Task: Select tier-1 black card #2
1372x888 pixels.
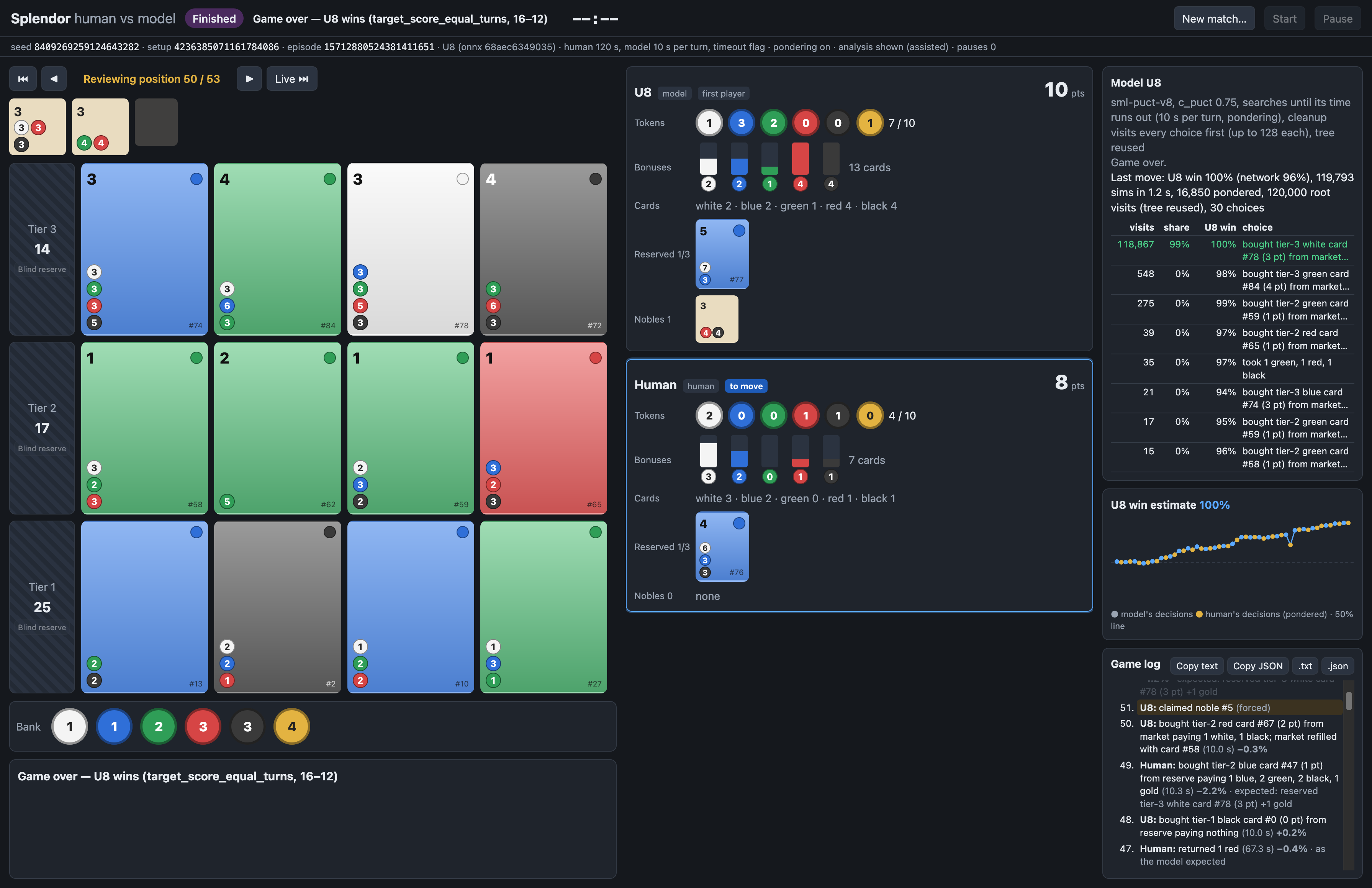Action: tap(277, 607)
